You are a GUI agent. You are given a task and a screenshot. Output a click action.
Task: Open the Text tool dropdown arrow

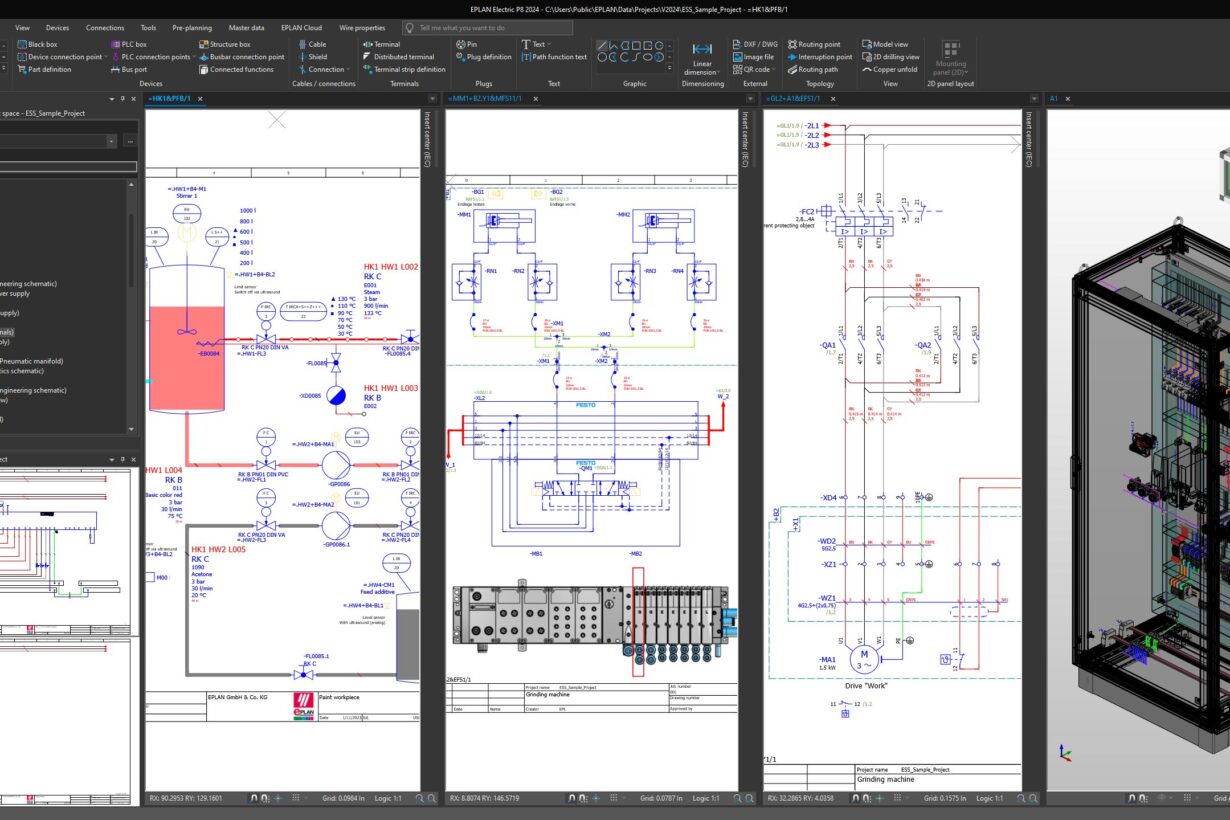click(x=550, y=44)
